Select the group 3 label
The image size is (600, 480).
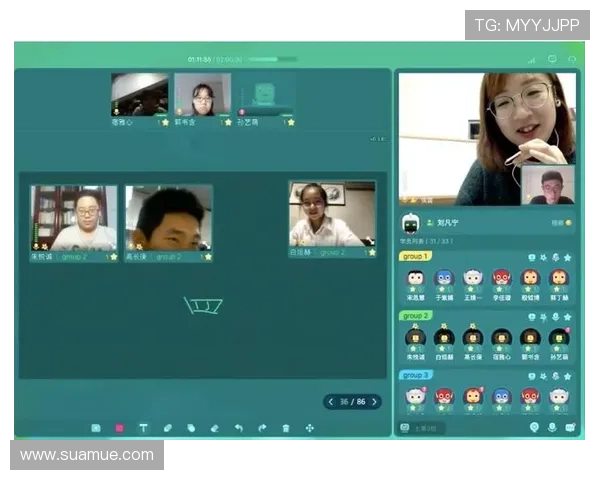coord(416,375)
